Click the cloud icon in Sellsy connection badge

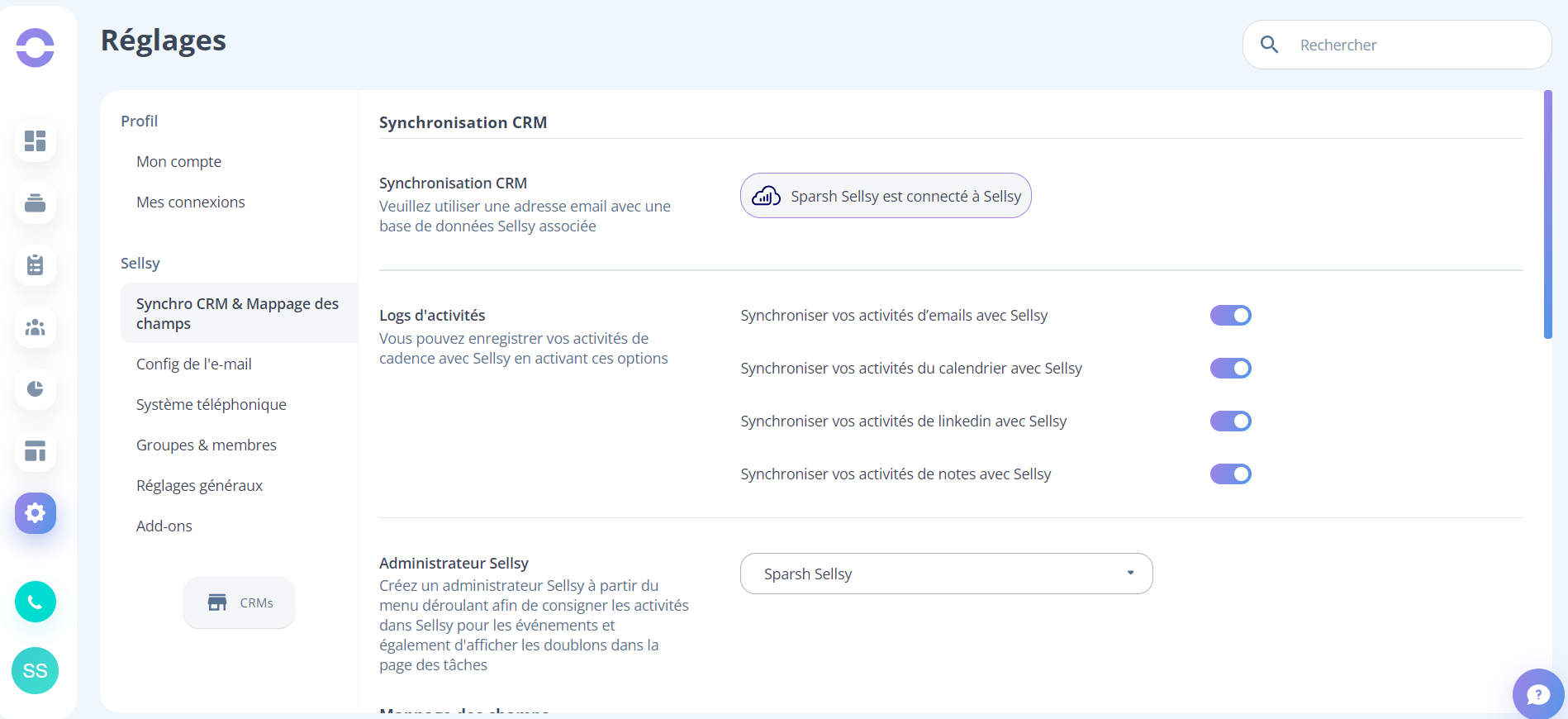tap(766, 196)
